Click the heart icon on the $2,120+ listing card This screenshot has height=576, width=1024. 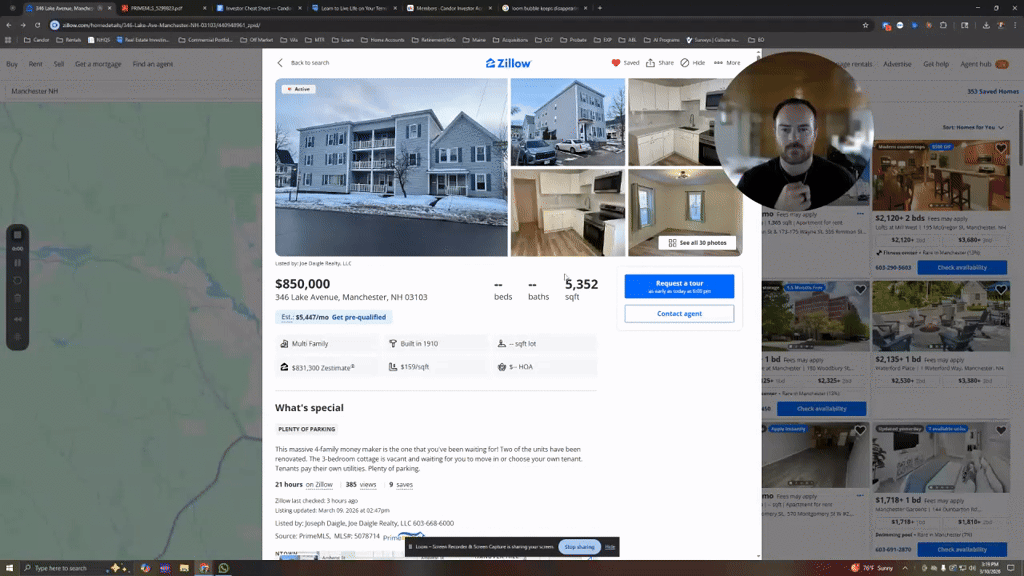pyautogui.click(x=999, y=147)
